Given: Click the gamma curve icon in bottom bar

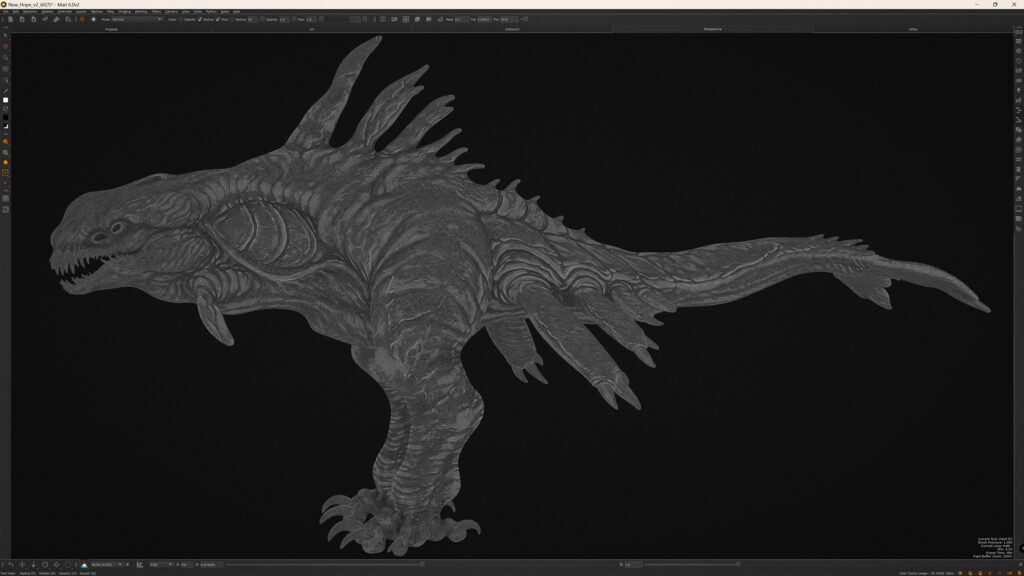Looking at the screenshot, I should [x=139, y=565].
